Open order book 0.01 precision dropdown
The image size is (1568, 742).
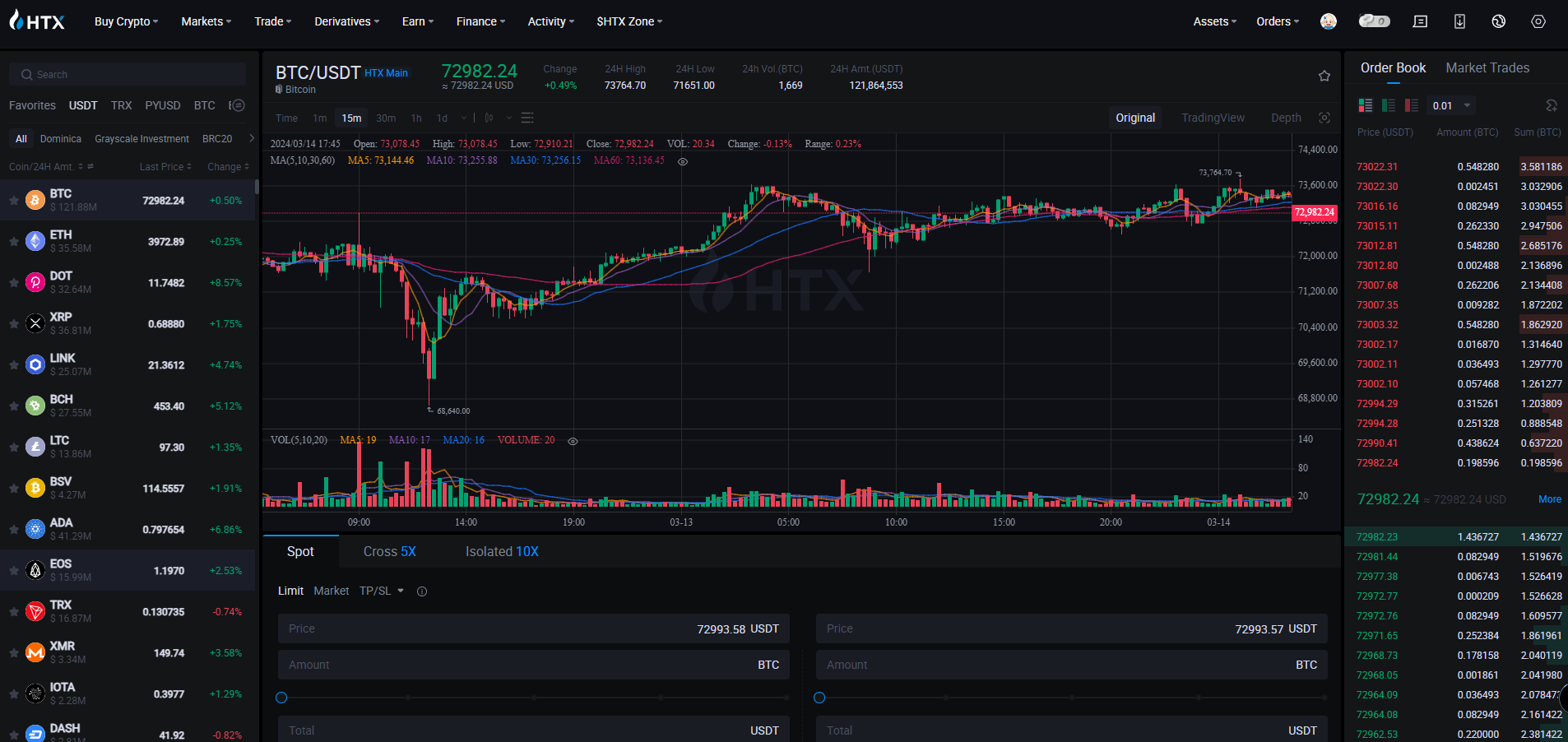[1452, 105]
